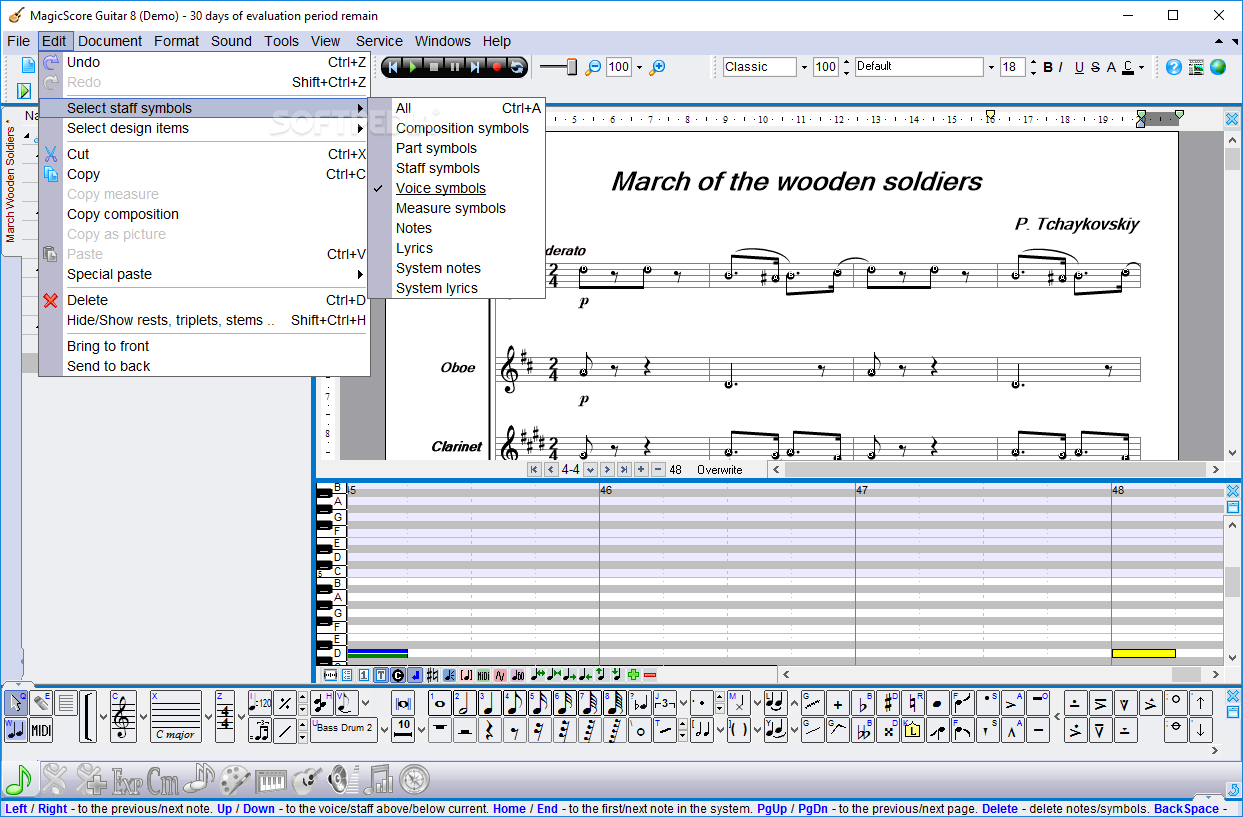
Task: Click the green plus add icon in piano roll
Action: (633, 675)
